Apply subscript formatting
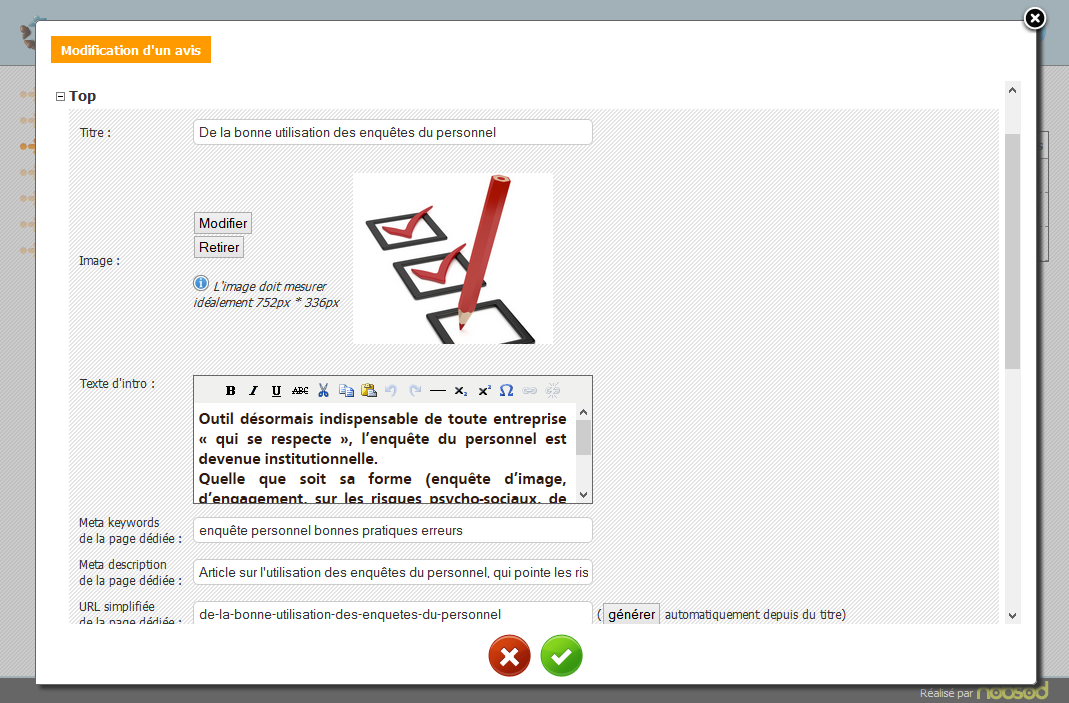The height and width of the screenshot is (703, 1069). (461, 391)
